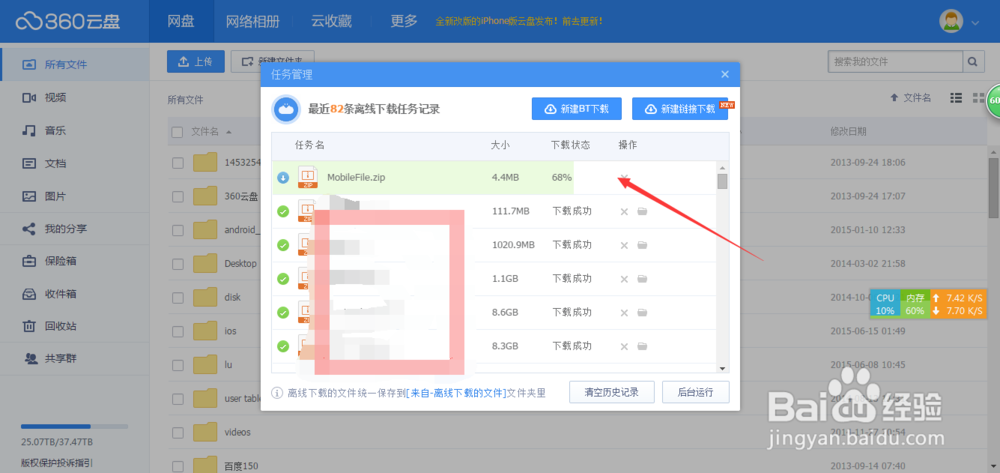Click the iPhone版云盘 update announcement link
1000x473 pixels.
coord(518,22)
